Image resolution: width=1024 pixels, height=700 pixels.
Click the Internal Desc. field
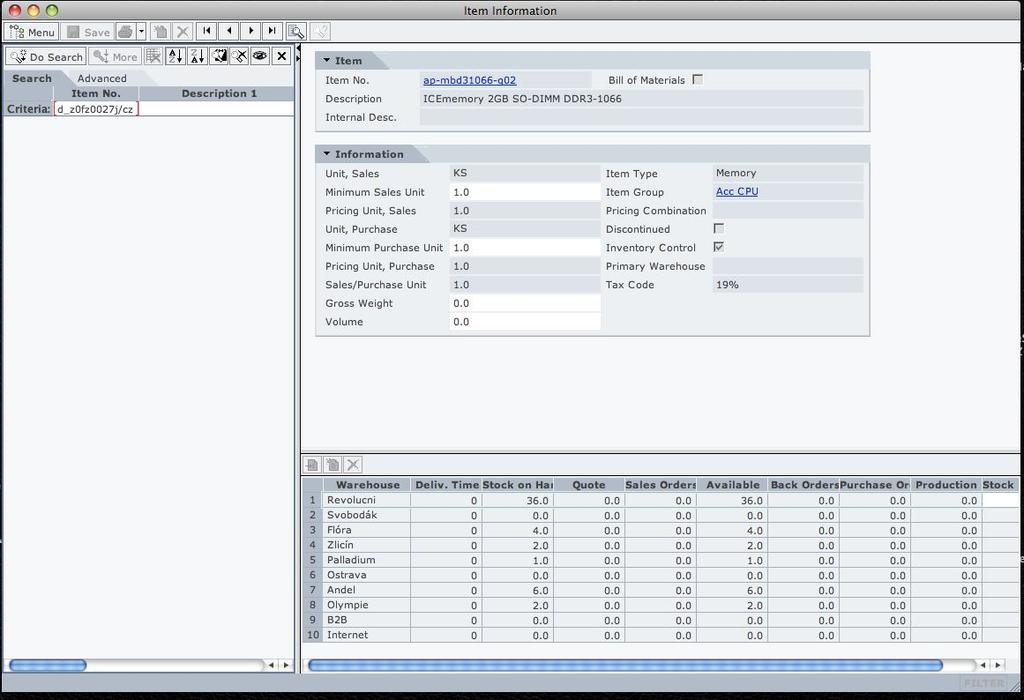click(x=641, y=117)
